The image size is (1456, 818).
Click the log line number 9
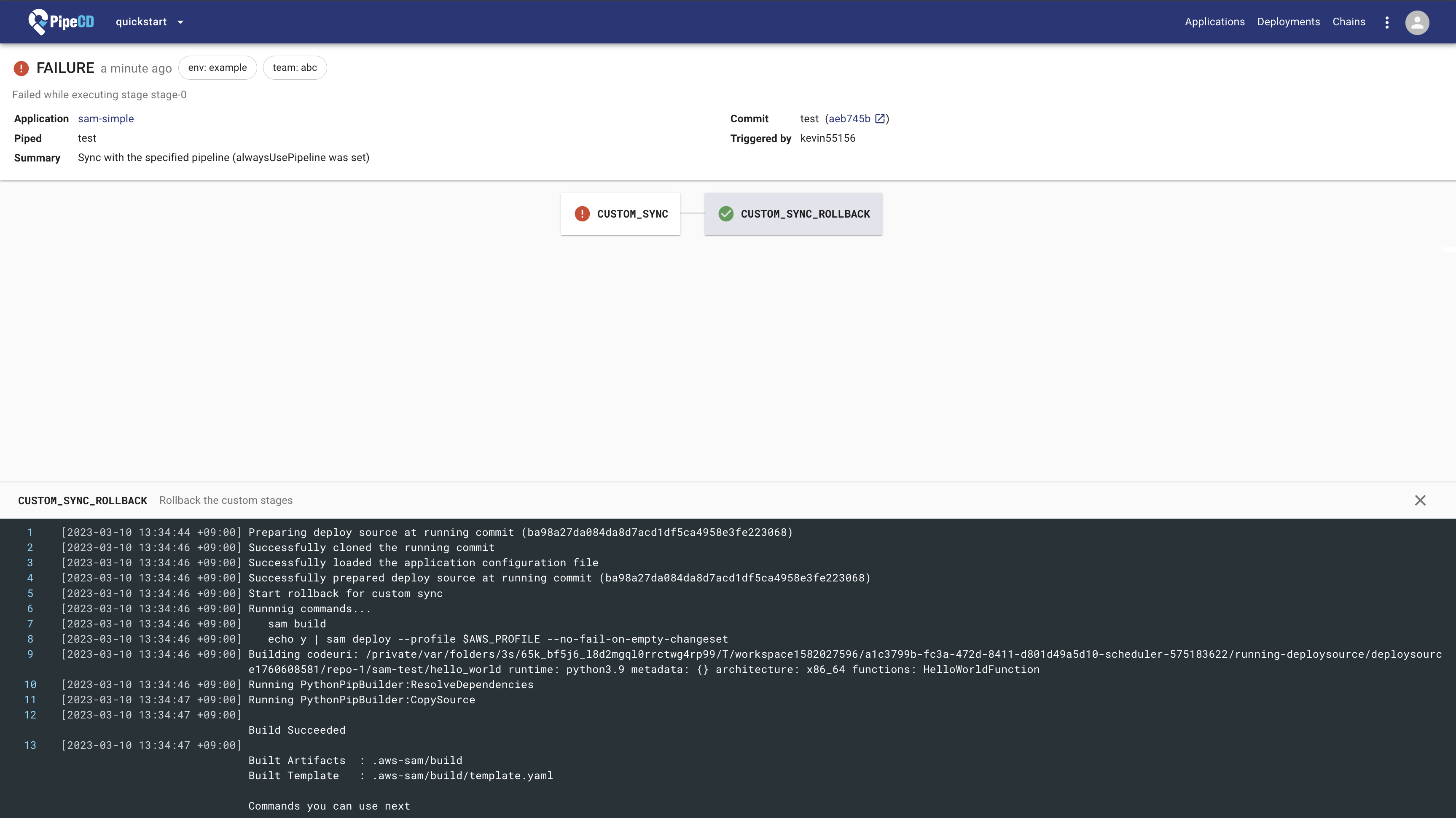click(30, 654)
